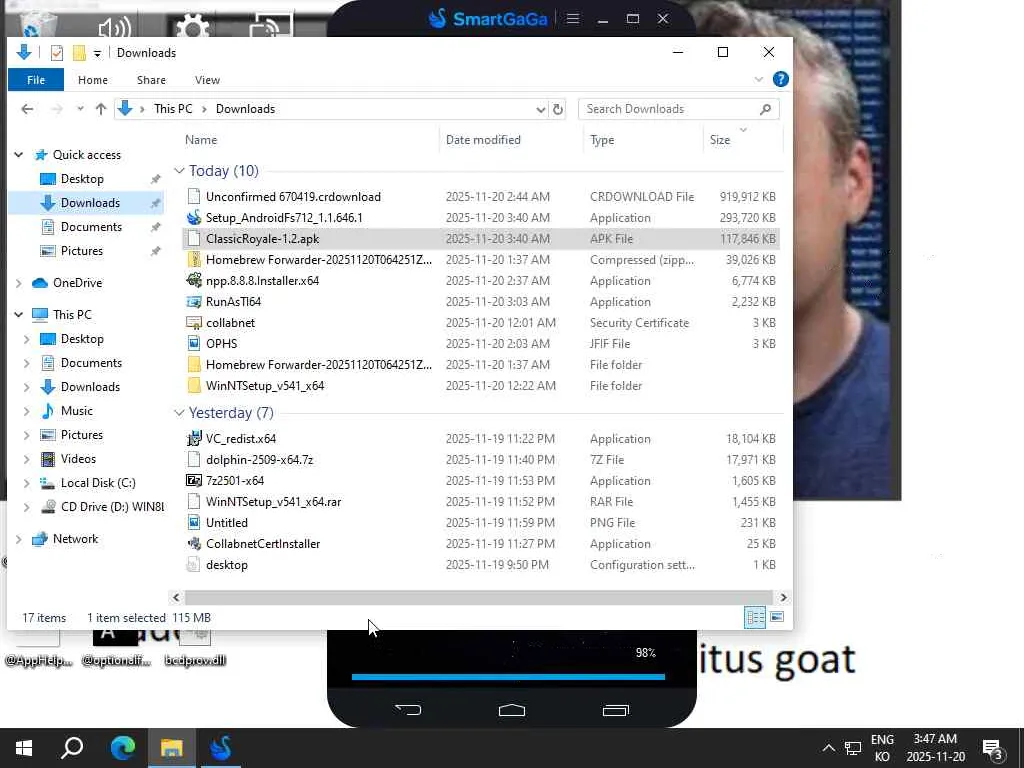Open the recent locations dropdown arrow

tap(80, 109)
